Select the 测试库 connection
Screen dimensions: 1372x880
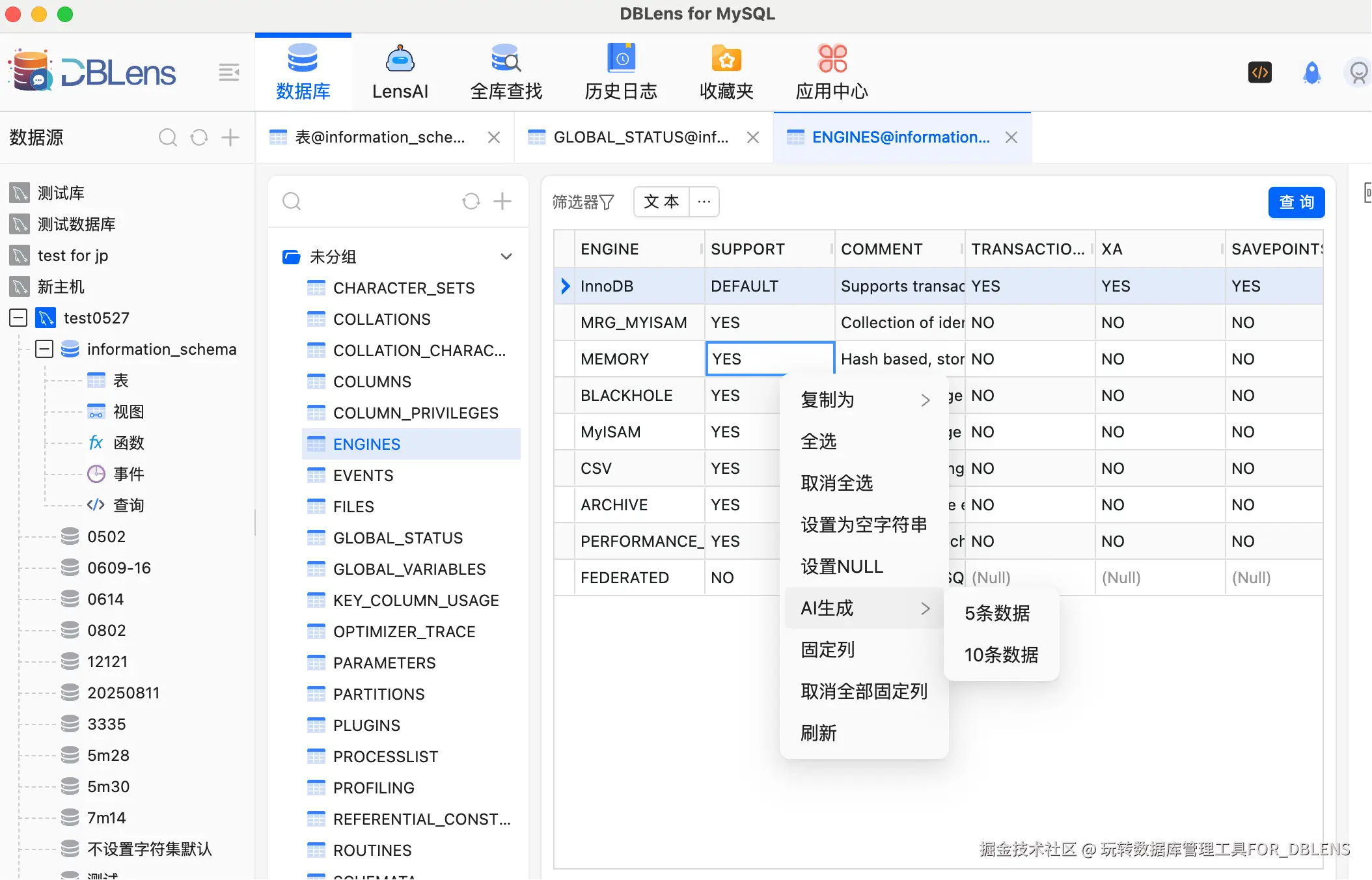click(61, 193)
